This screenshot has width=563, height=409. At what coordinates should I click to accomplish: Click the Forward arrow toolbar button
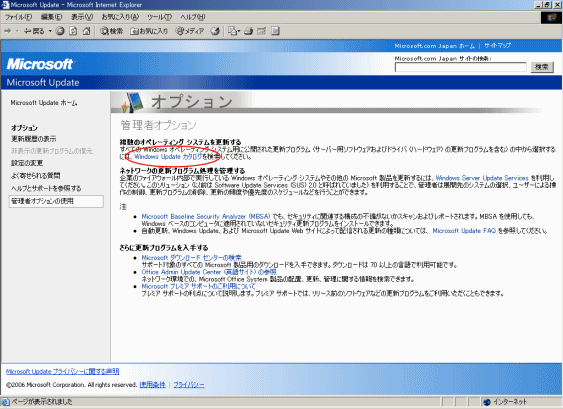click(x=8, y=31)
